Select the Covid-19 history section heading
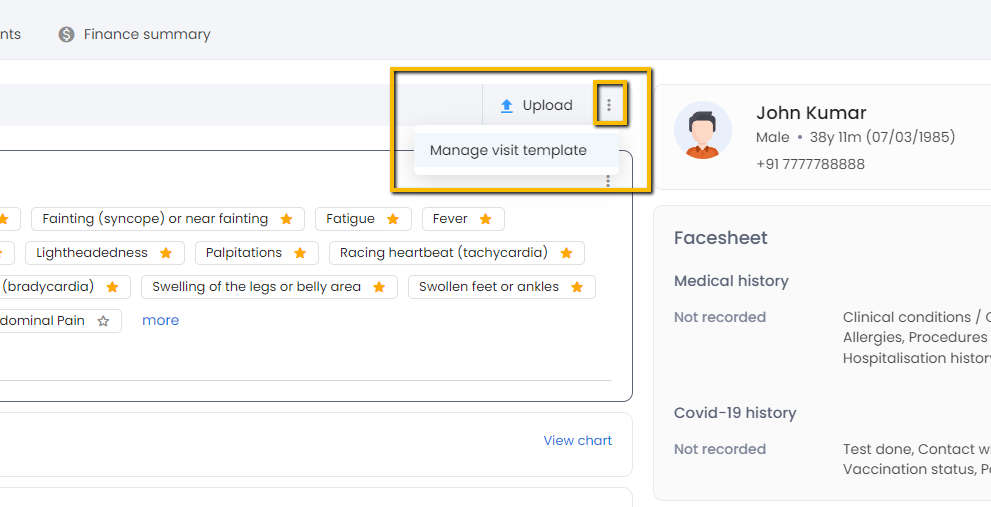Viewport: 991px width, 507px height. pyautogui.click(x=735, y=413)
